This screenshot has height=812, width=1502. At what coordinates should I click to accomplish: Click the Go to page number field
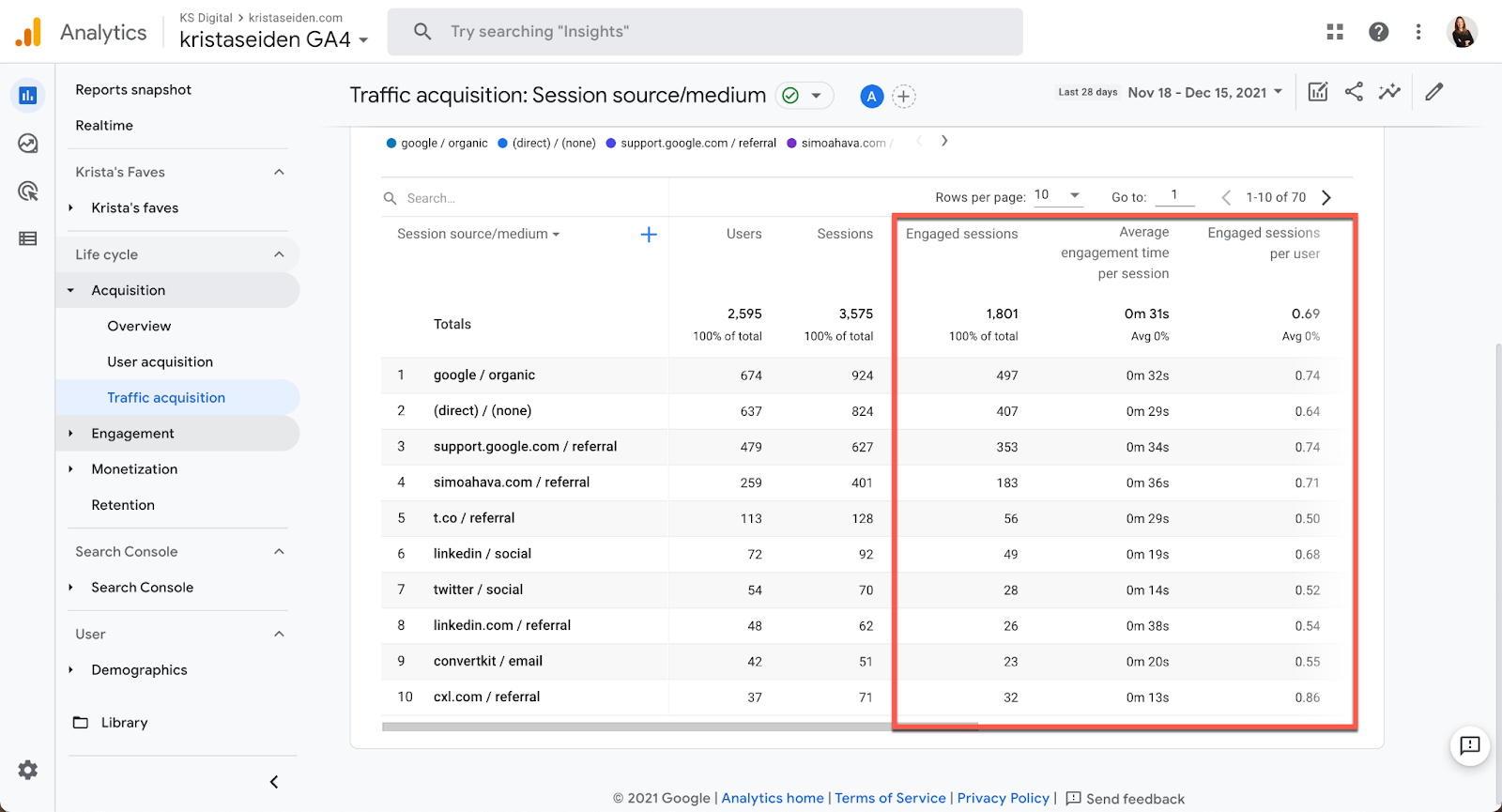(x=1174, y=195)
